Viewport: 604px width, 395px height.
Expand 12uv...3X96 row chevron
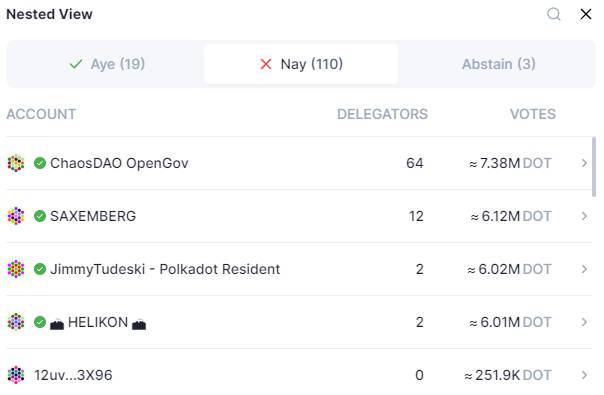pos(584,375)
